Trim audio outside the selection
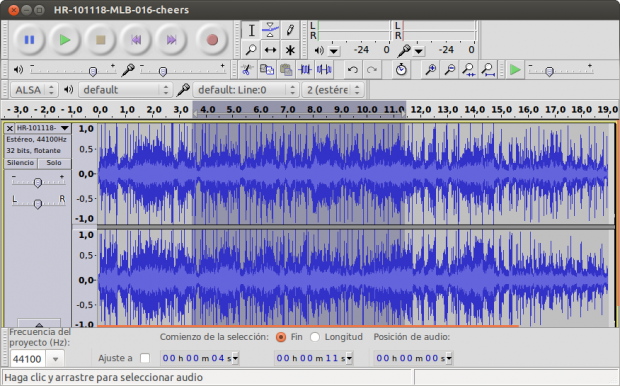620x386 pixels. coord(305,70)
